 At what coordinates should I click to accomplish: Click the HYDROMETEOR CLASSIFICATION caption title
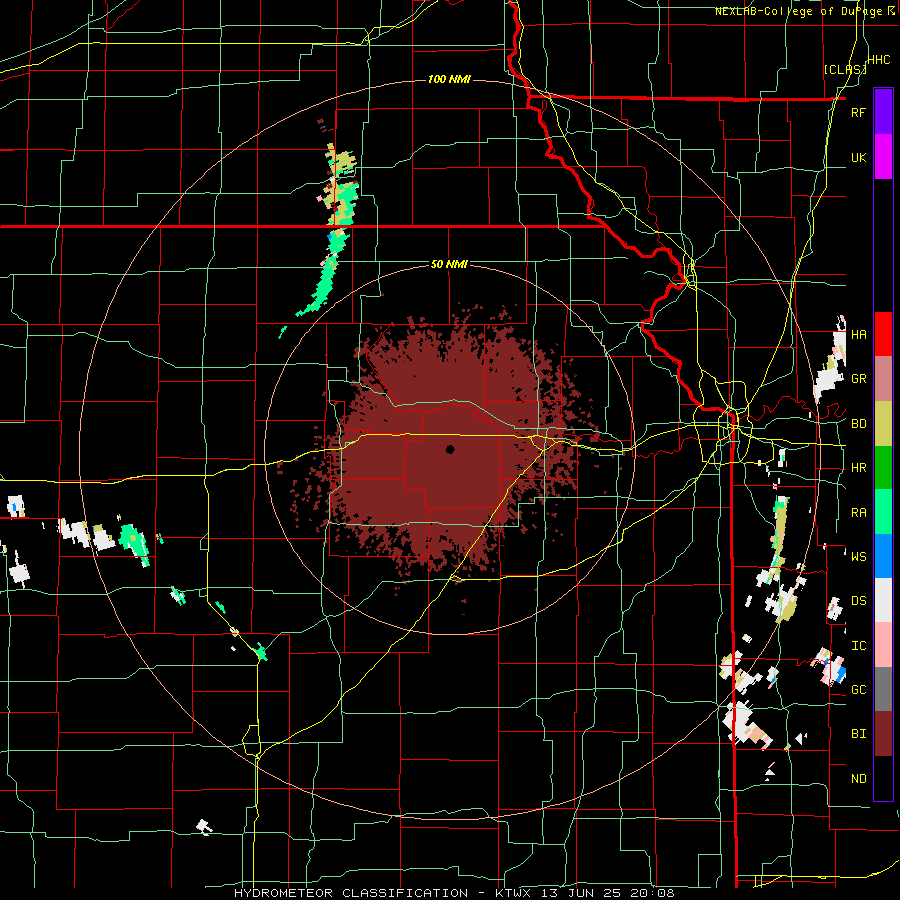click(351, 893)
